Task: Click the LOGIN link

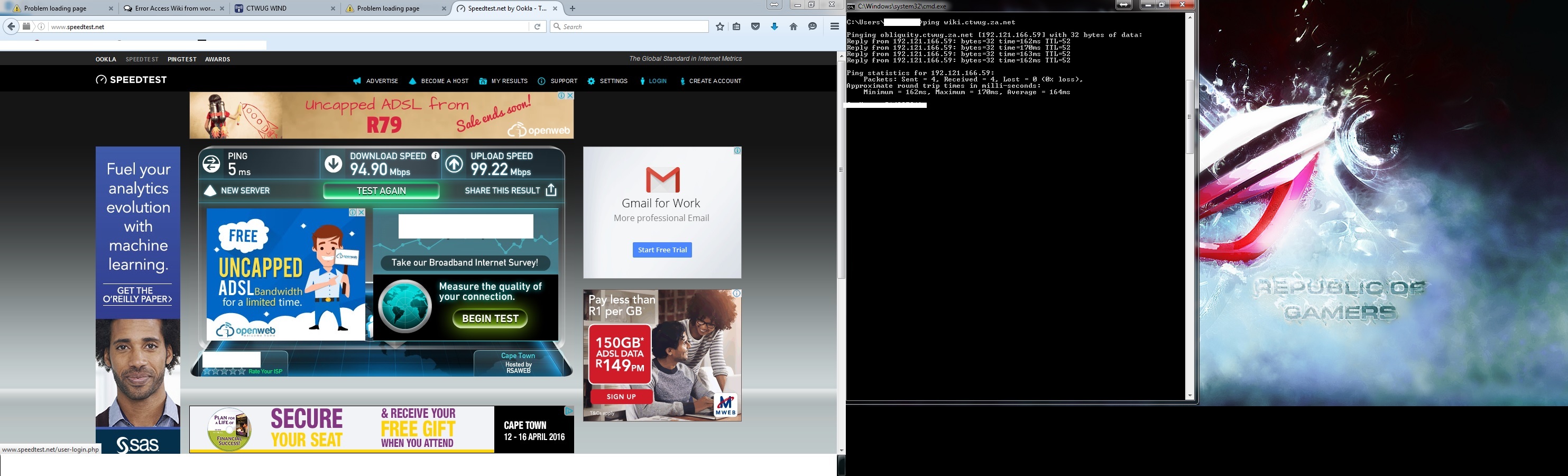Action: [654, 81]
